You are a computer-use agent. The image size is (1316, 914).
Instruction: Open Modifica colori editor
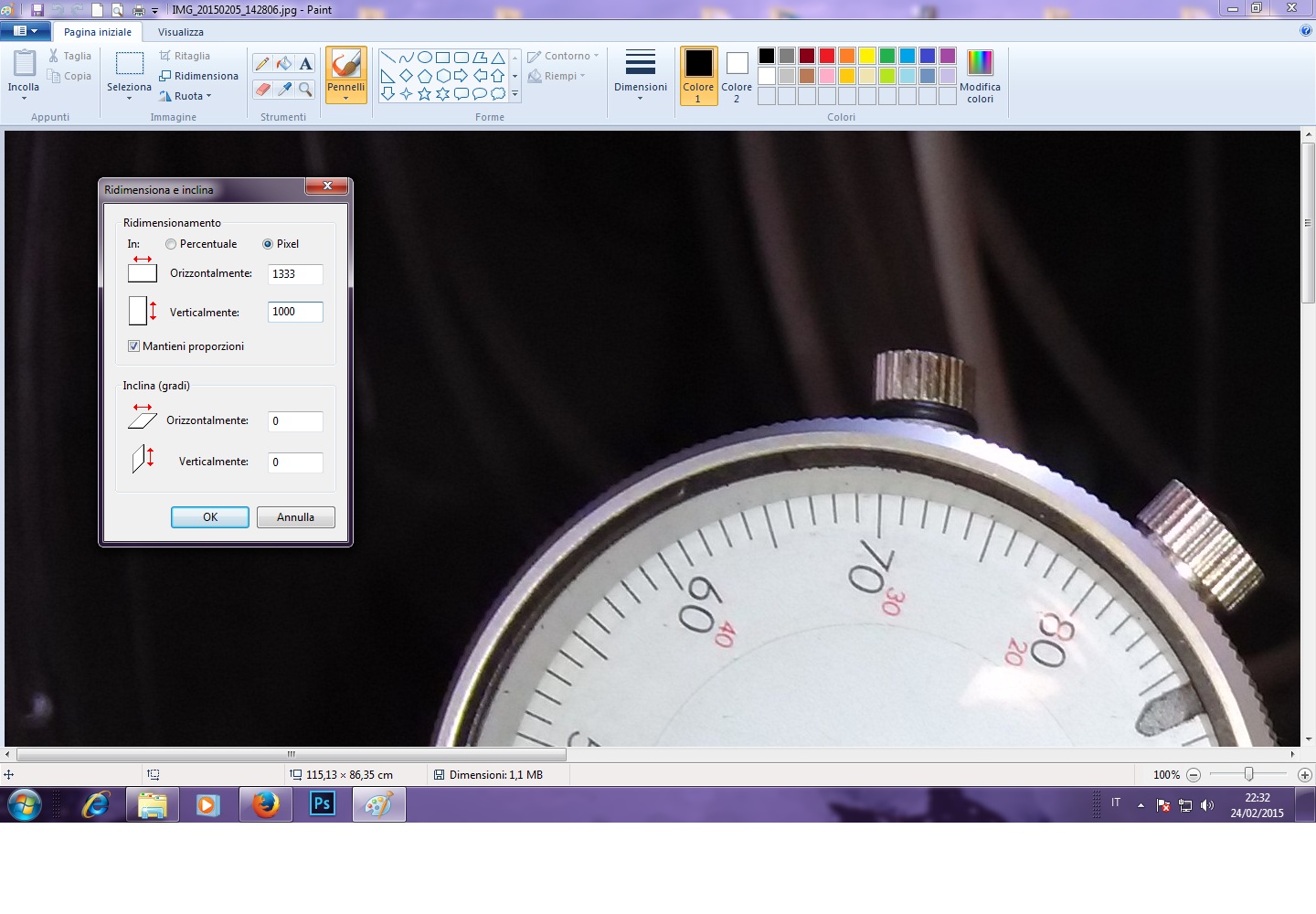coord(980,76)
